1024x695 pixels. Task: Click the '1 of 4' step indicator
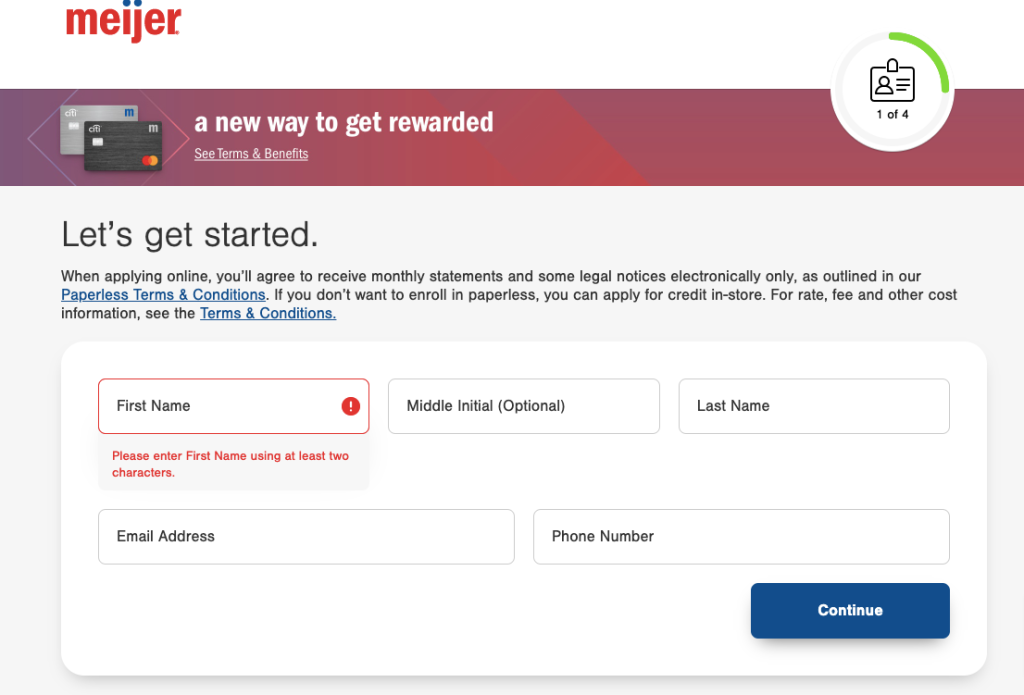pos(891,114)
